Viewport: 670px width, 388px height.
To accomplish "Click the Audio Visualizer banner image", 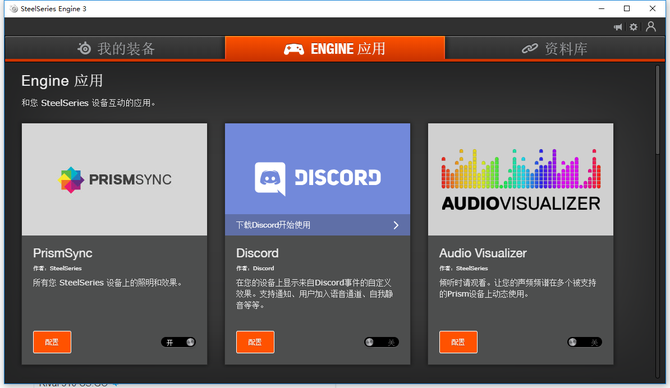I will click(x=520, y=179).
